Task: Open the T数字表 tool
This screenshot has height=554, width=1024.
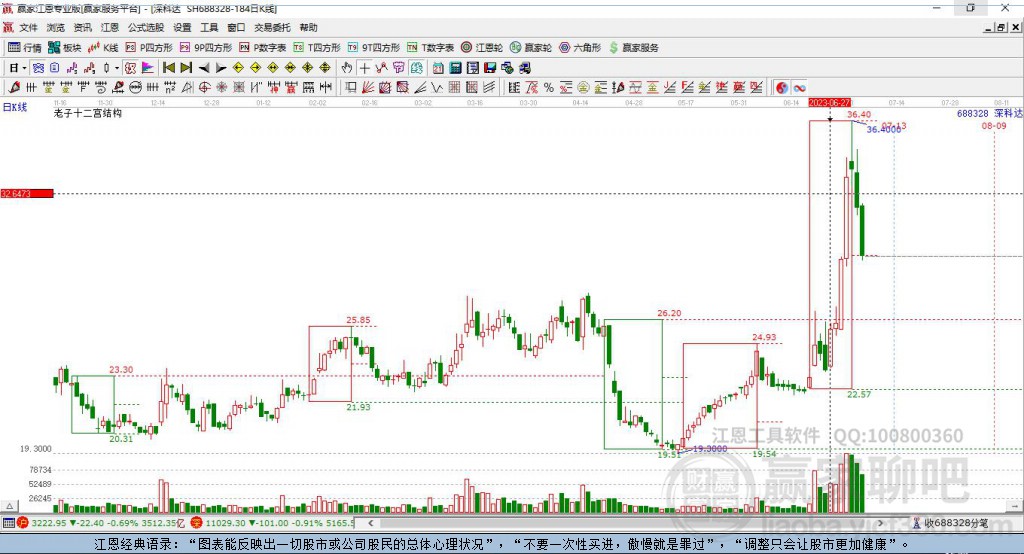Action: (x=430, y=48)
